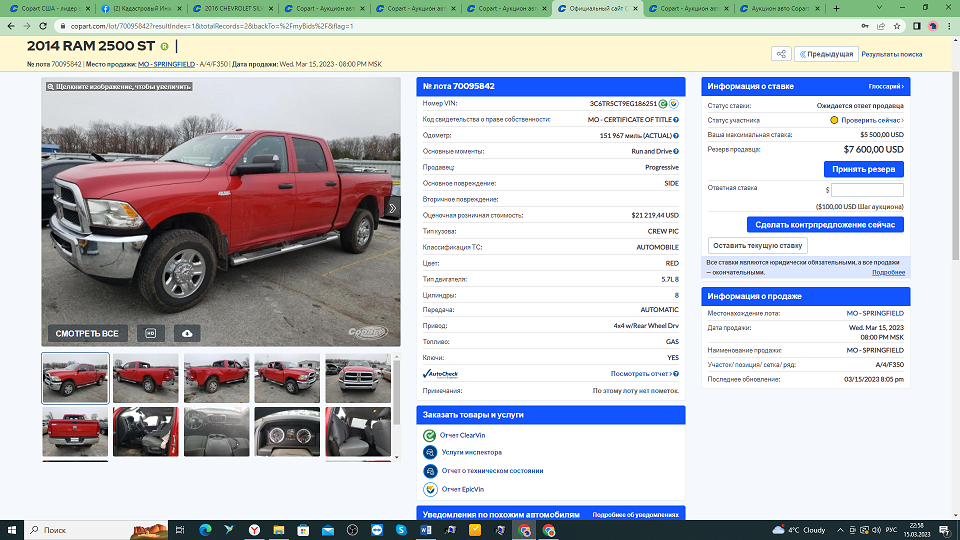The width and height of the screenshot is (960, 540).
Task: Open help icon beside odometer value
Action: pos(676,135)
